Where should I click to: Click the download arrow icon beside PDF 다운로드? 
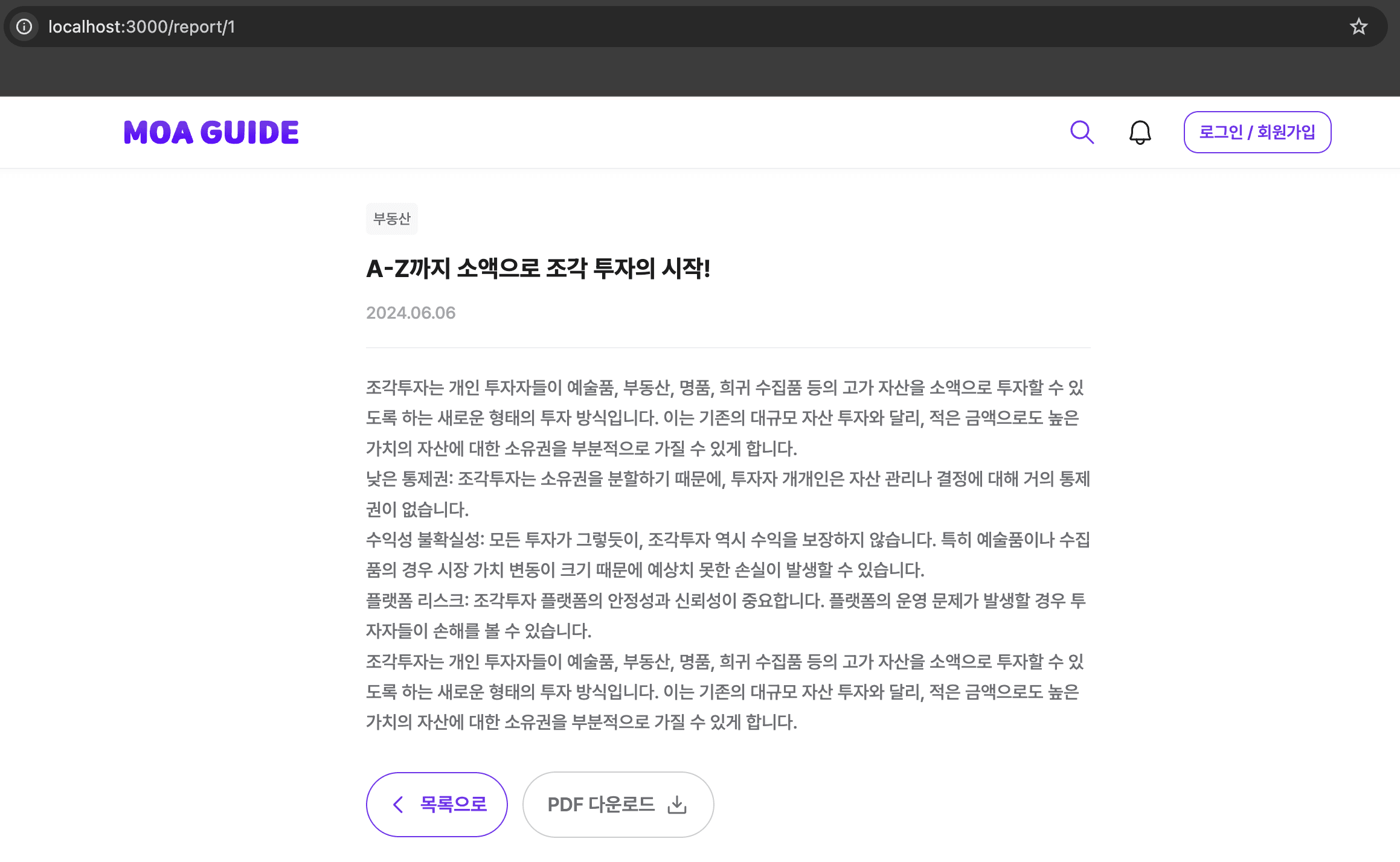(x=677, y=804)
